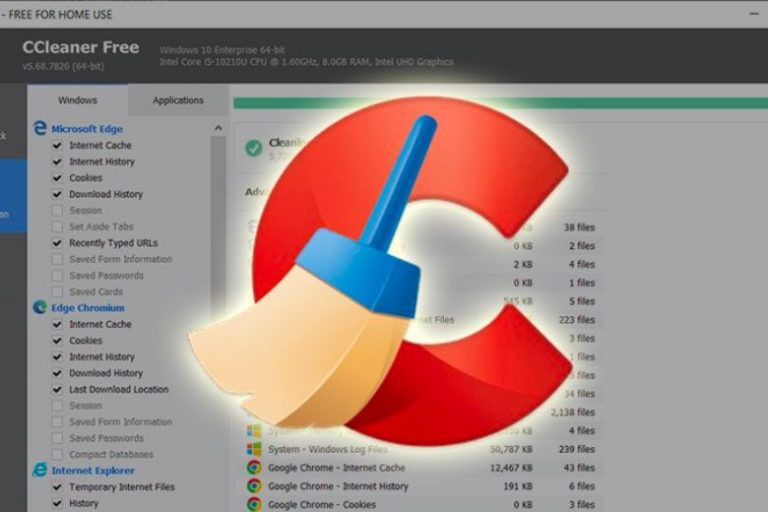768x512 pixels.
Task: Collapse the Edge Chromium section
Action: [87, 308]
